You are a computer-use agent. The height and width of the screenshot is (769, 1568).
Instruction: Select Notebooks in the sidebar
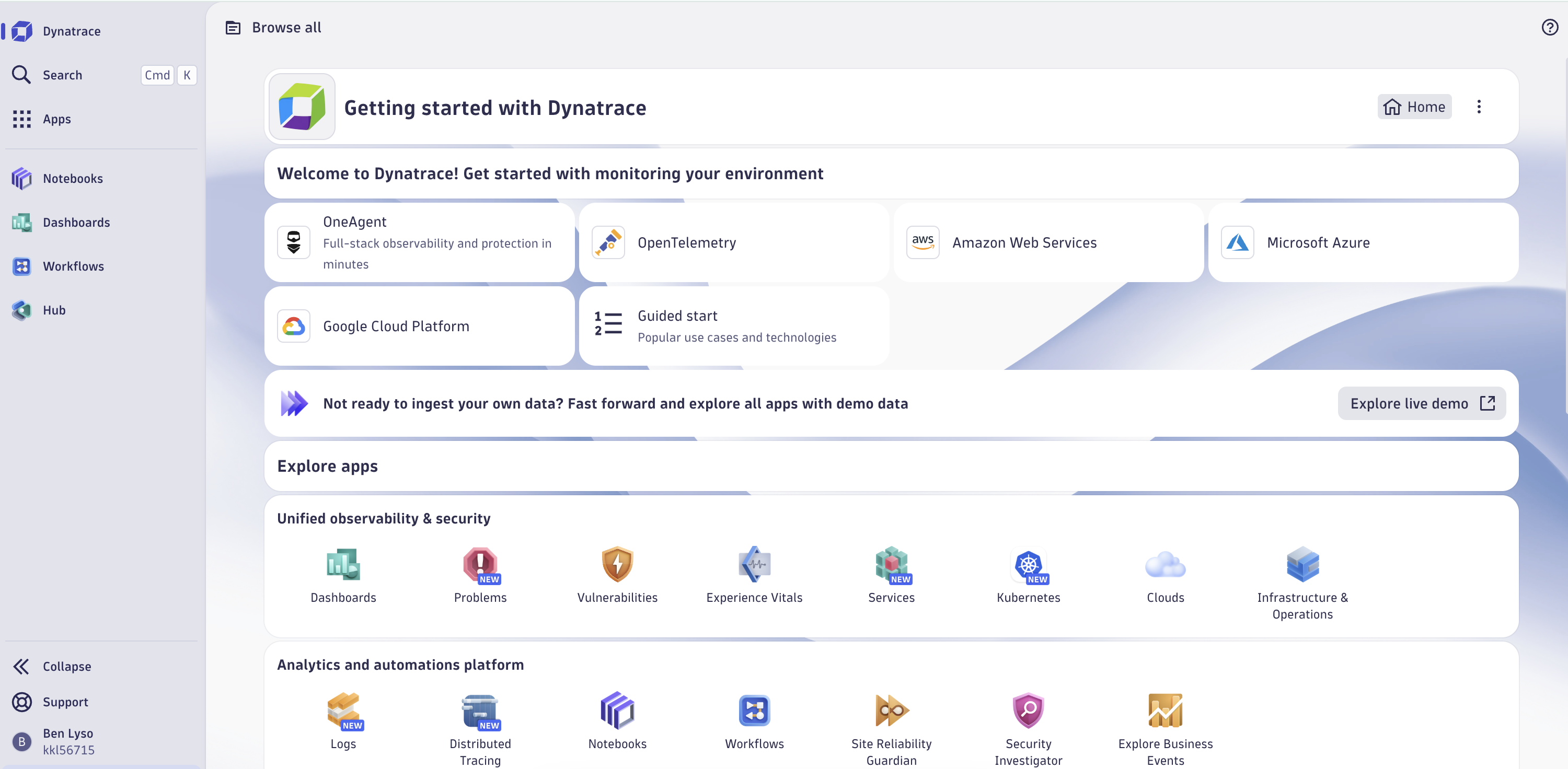[x=73, y=178]
